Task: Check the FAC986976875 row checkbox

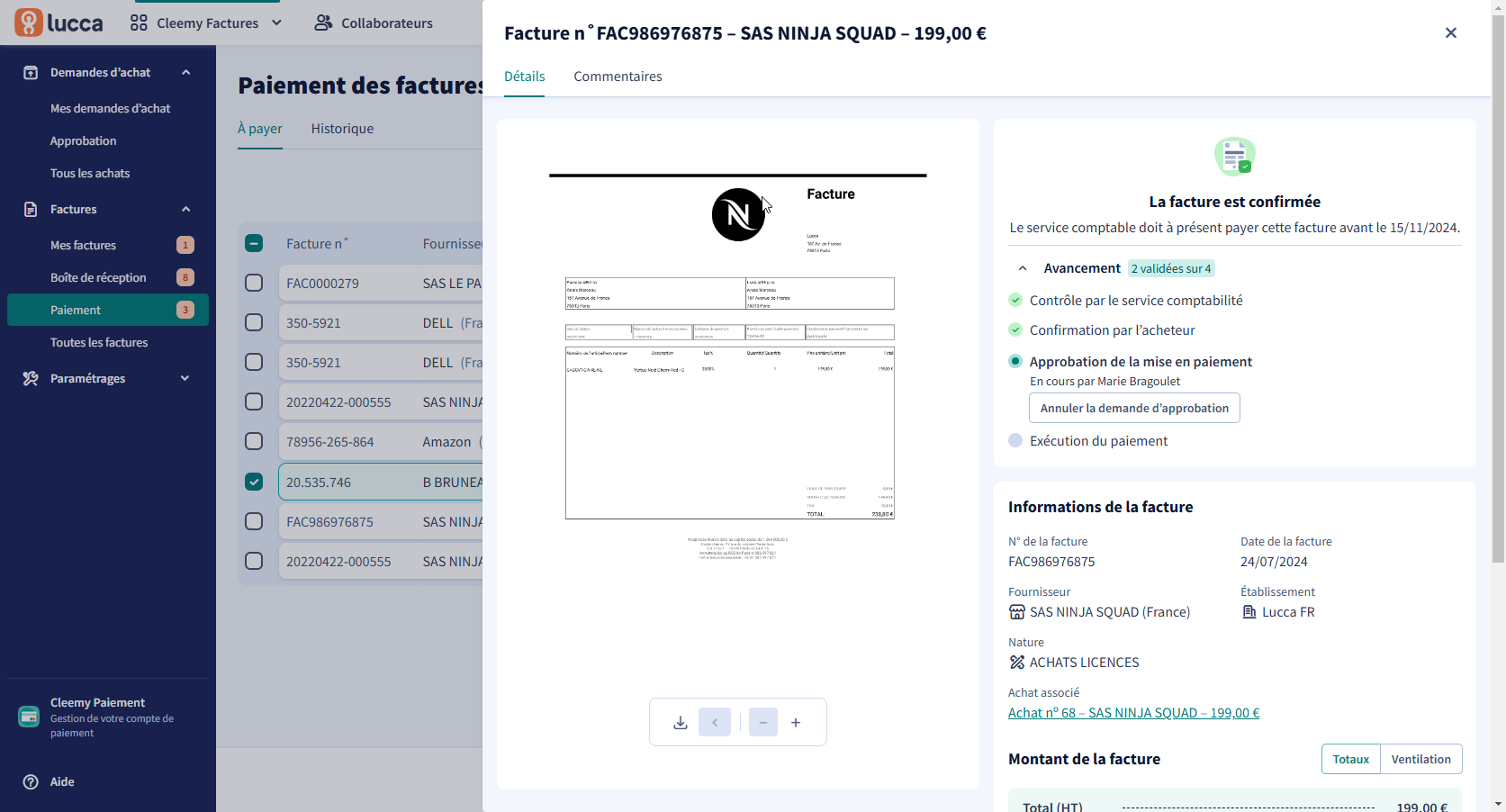Action: [254, 521]
